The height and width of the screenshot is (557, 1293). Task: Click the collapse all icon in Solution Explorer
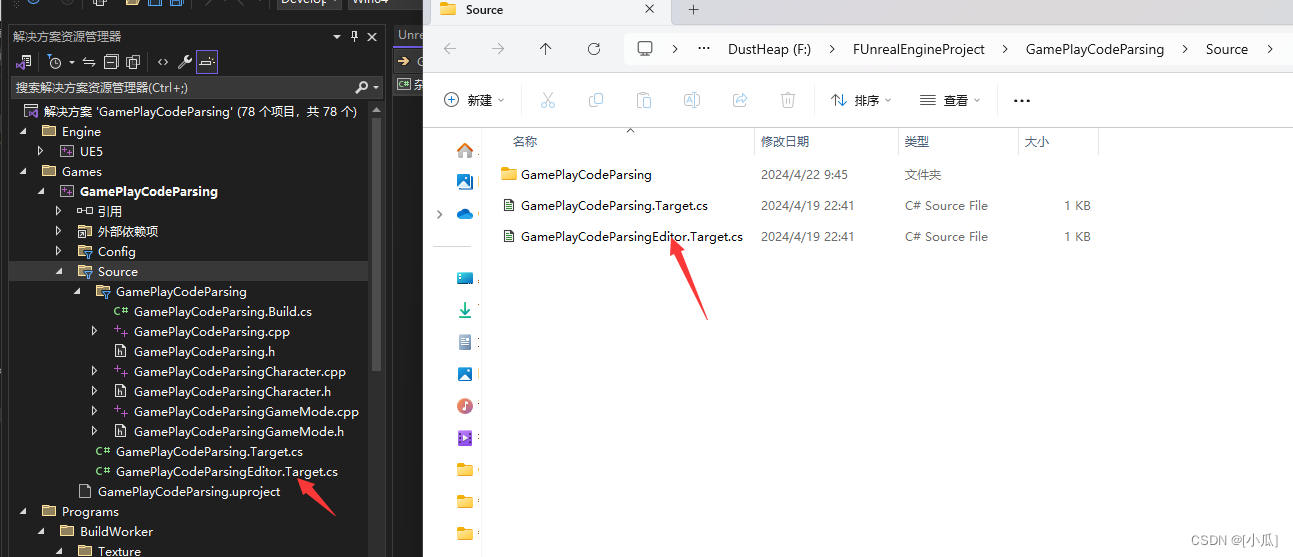[111, 62]
